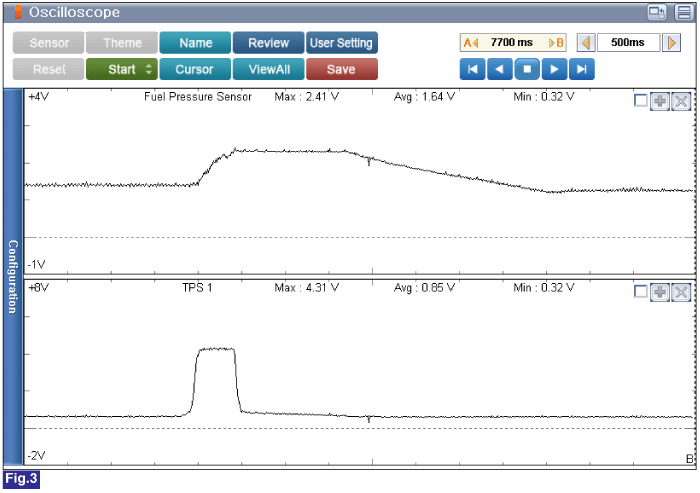Stop waveform playback

[527, 69]
